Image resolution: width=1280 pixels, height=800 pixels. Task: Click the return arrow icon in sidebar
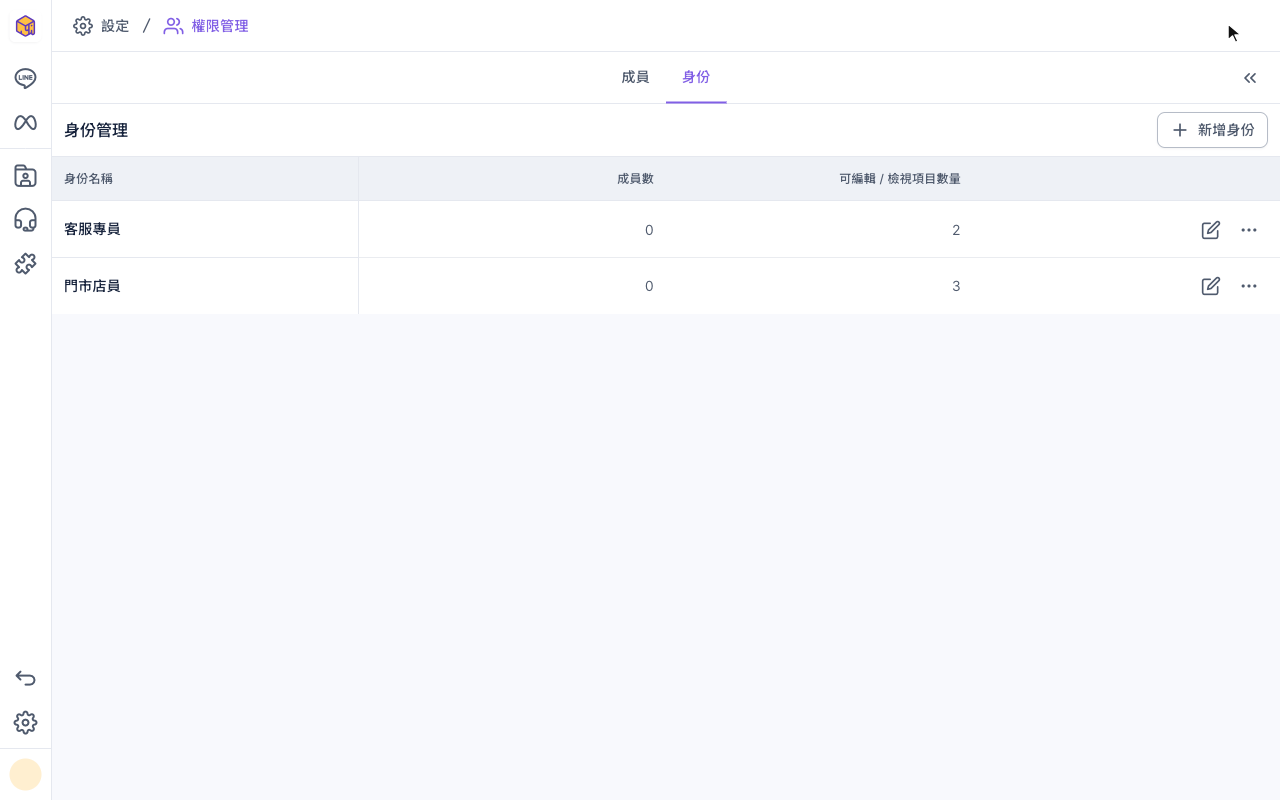point(25,678)
